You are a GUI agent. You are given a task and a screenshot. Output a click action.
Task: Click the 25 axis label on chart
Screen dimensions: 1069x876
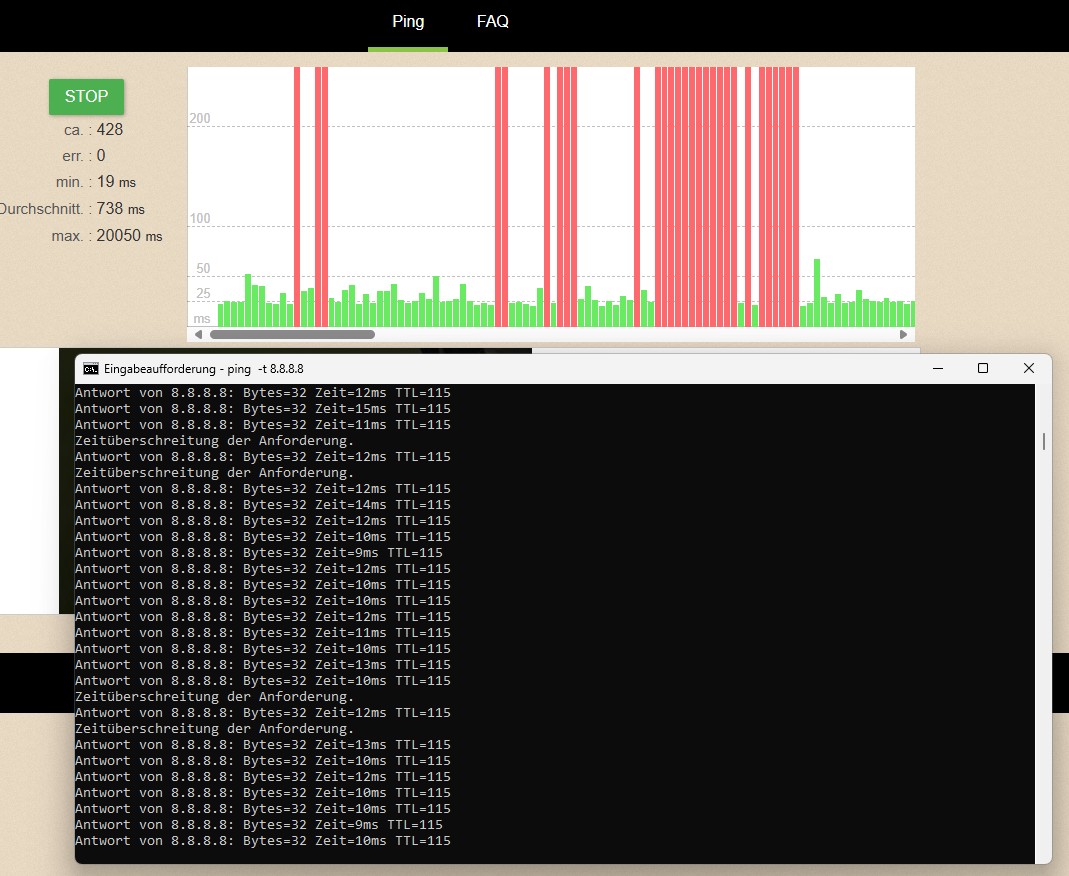[203, 294]
